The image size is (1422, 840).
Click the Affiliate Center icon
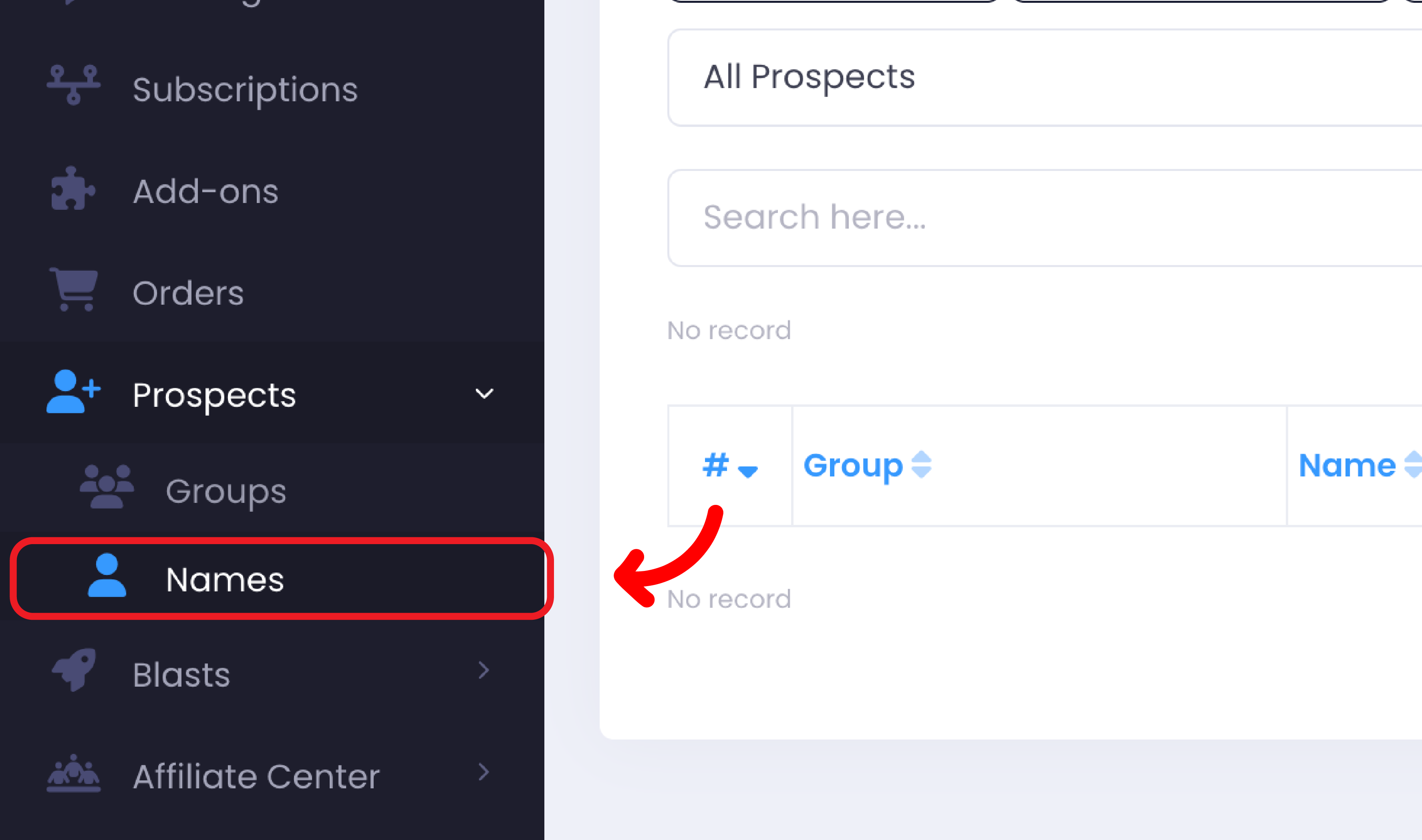click(x=74, y=773)
